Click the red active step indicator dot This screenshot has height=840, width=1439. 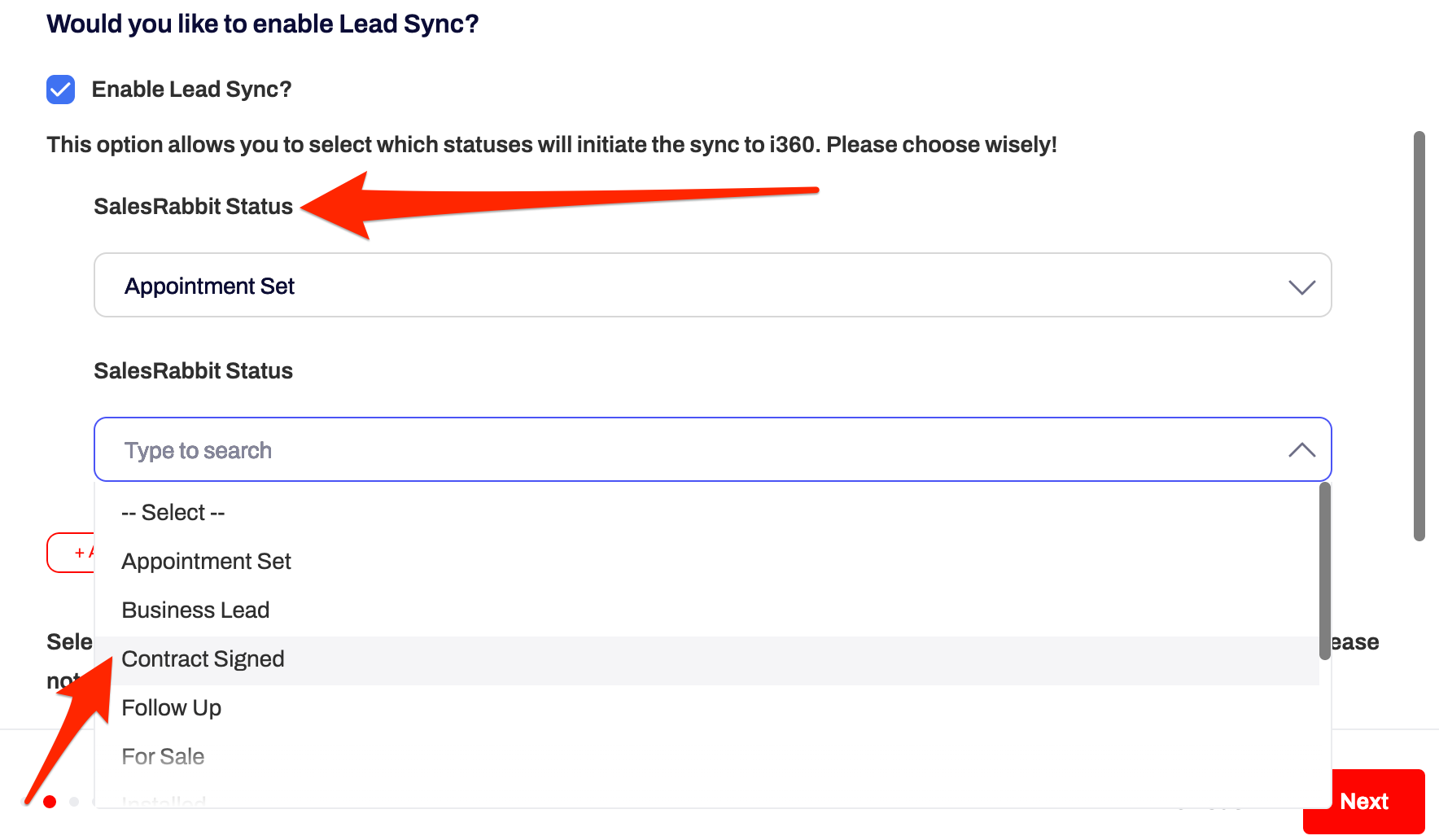pos(50,802)
